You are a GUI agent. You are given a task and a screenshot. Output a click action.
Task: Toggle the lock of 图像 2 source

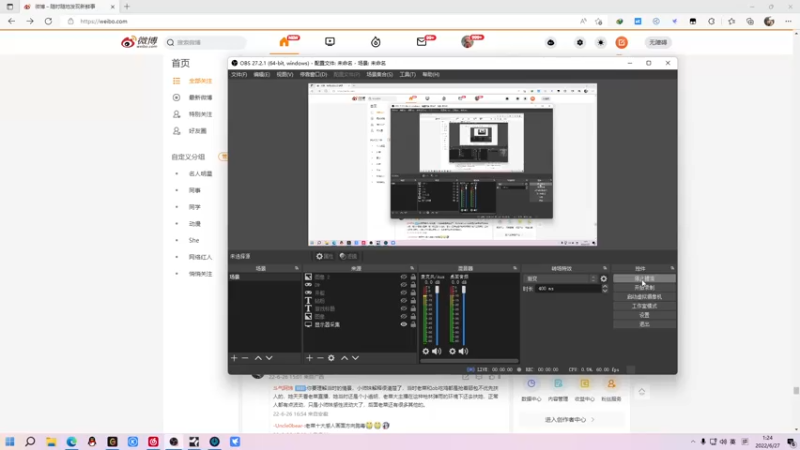[413, 277]
